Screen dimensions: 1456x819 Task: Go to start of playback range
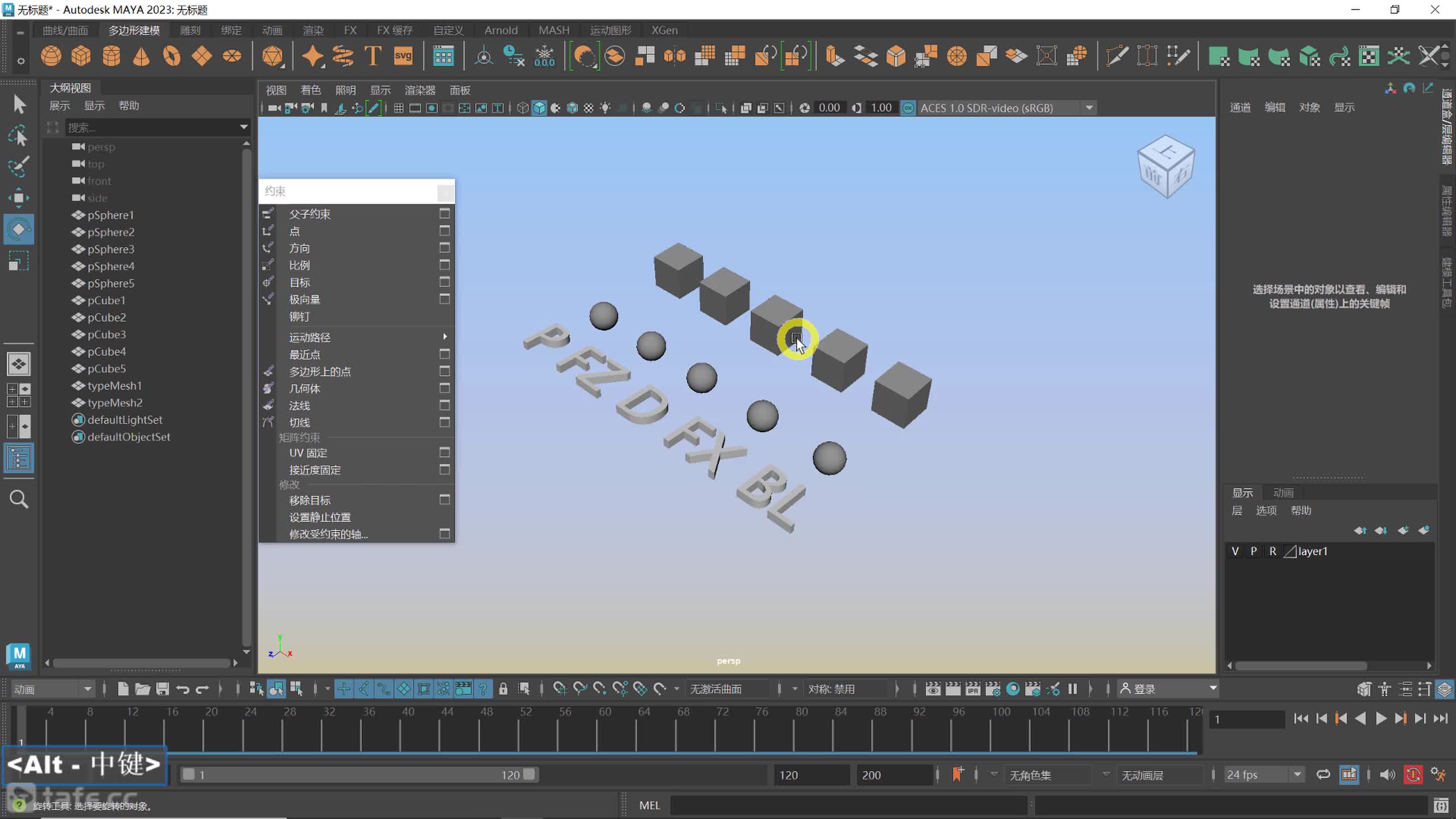point(1301,719)
